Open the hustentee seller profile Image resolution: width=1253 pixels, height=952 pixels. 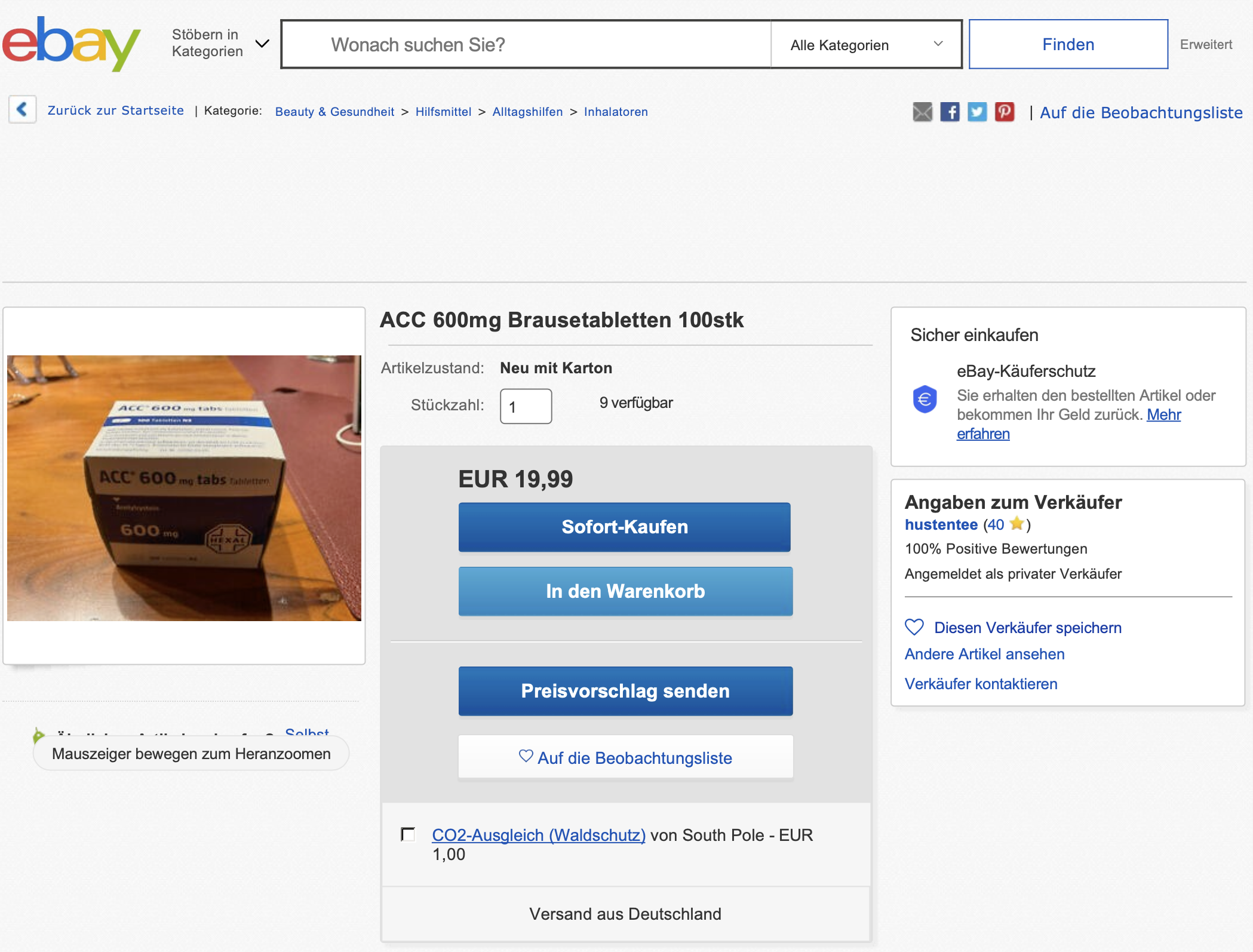pyautogui.click(x=941, y=524)
